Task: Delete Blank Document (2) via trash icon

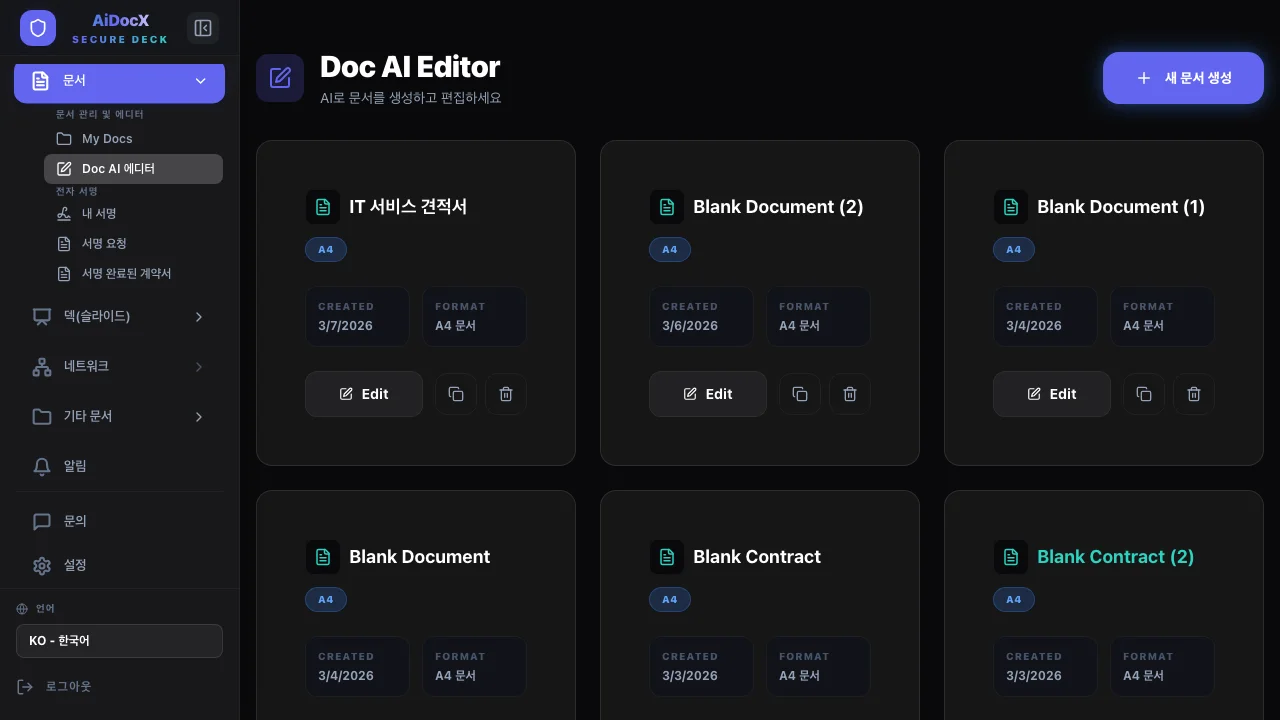Action: coord(849,394)
